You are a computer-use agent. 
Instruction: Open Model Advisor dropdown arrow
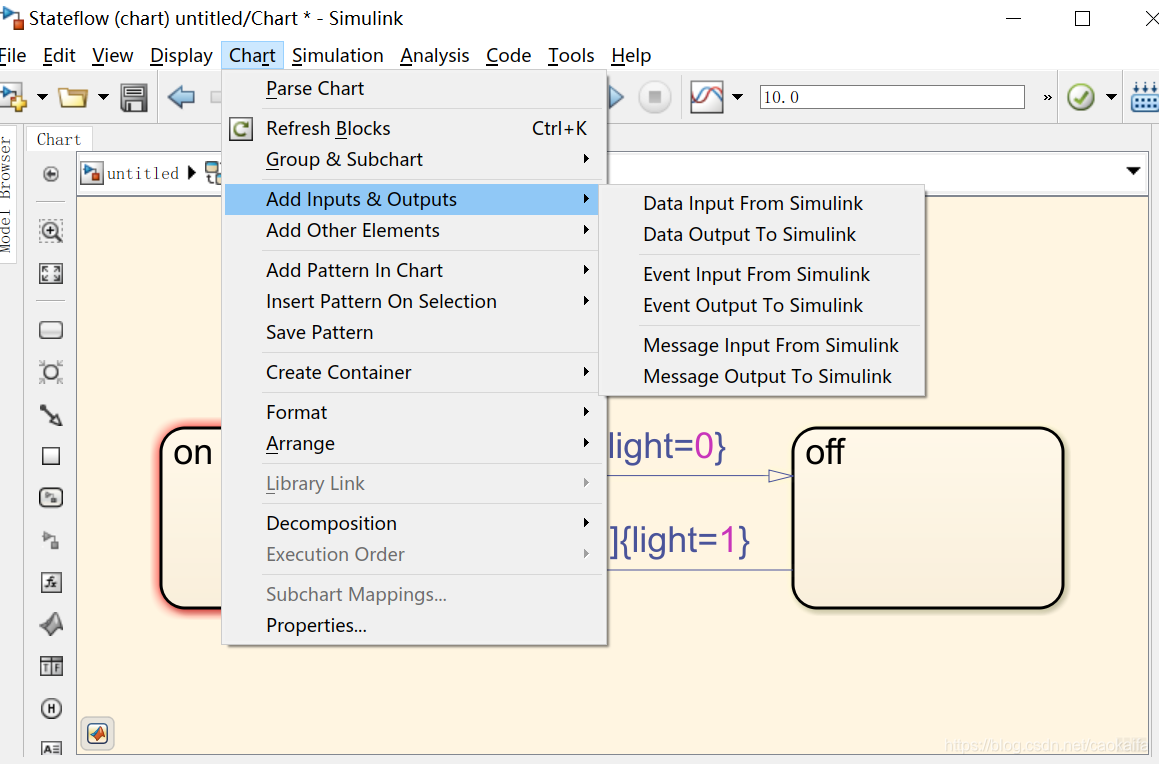coord(1111,97)
